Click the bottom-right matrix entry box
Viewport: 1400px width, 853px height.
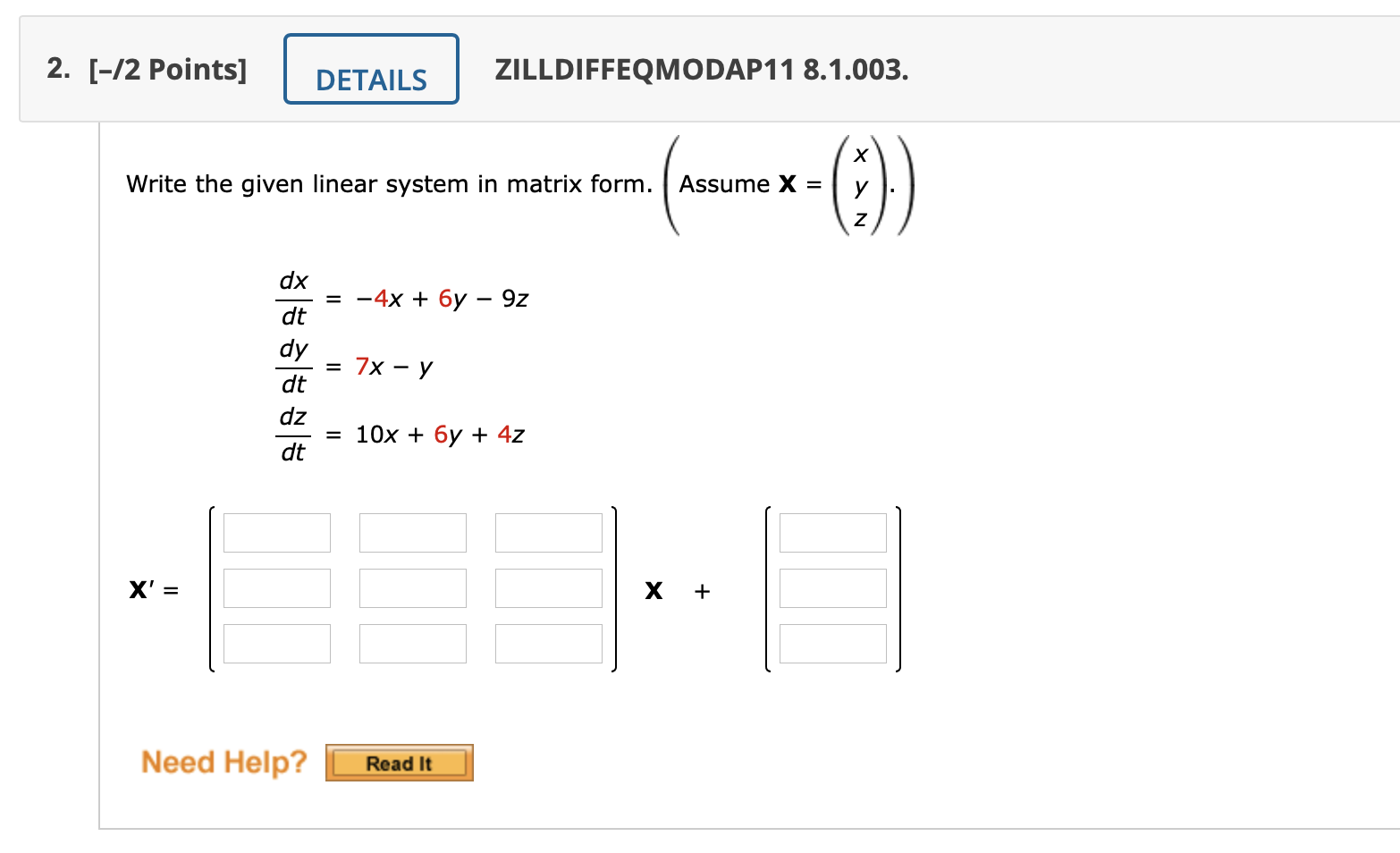pos(548,643)
